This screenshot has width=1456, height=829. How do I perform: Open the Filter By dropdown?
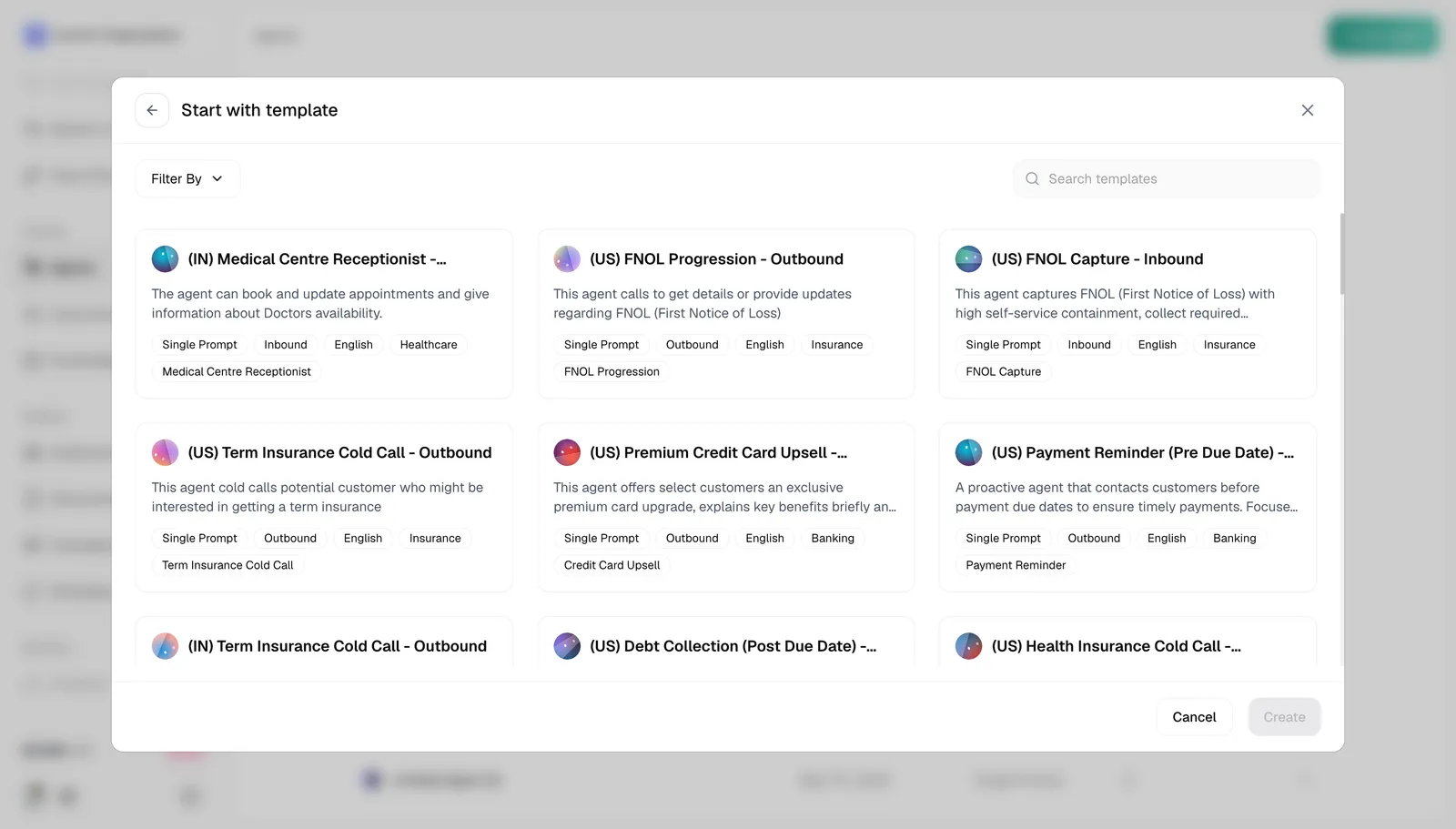coord(187,178)
